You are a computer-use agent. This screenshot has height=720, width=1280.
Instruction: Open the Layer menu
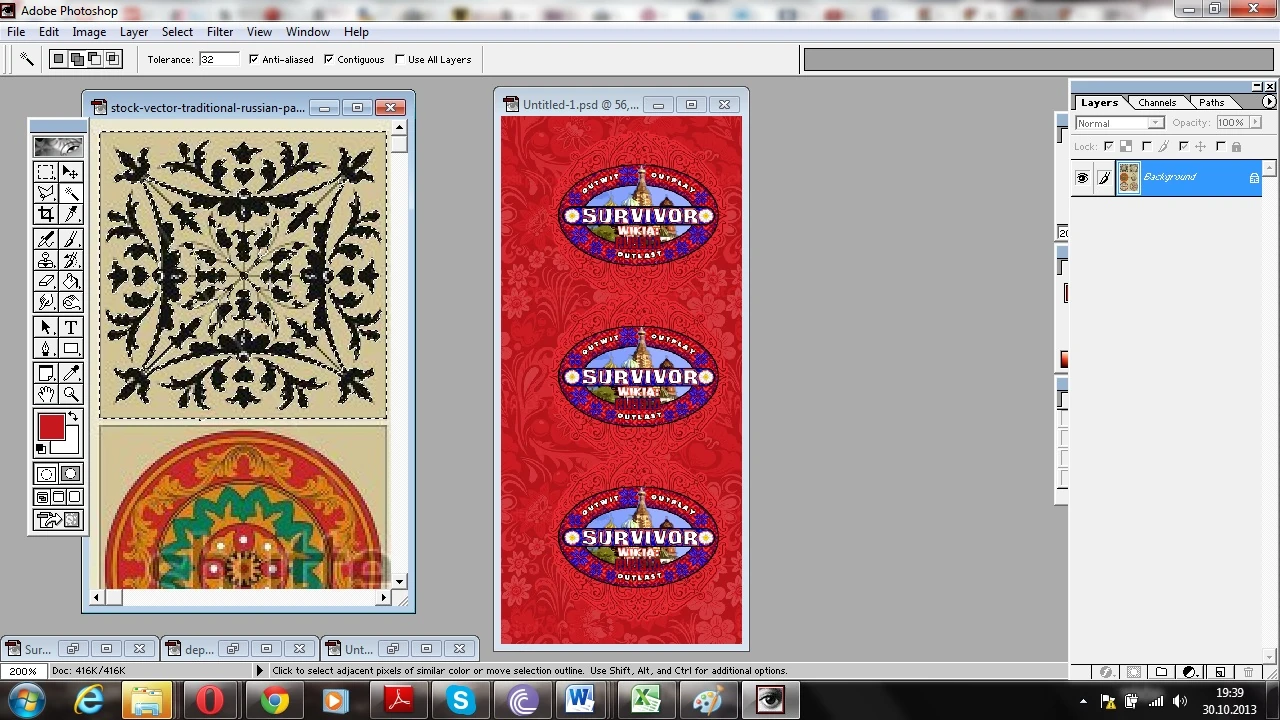(x=134, y=32)
